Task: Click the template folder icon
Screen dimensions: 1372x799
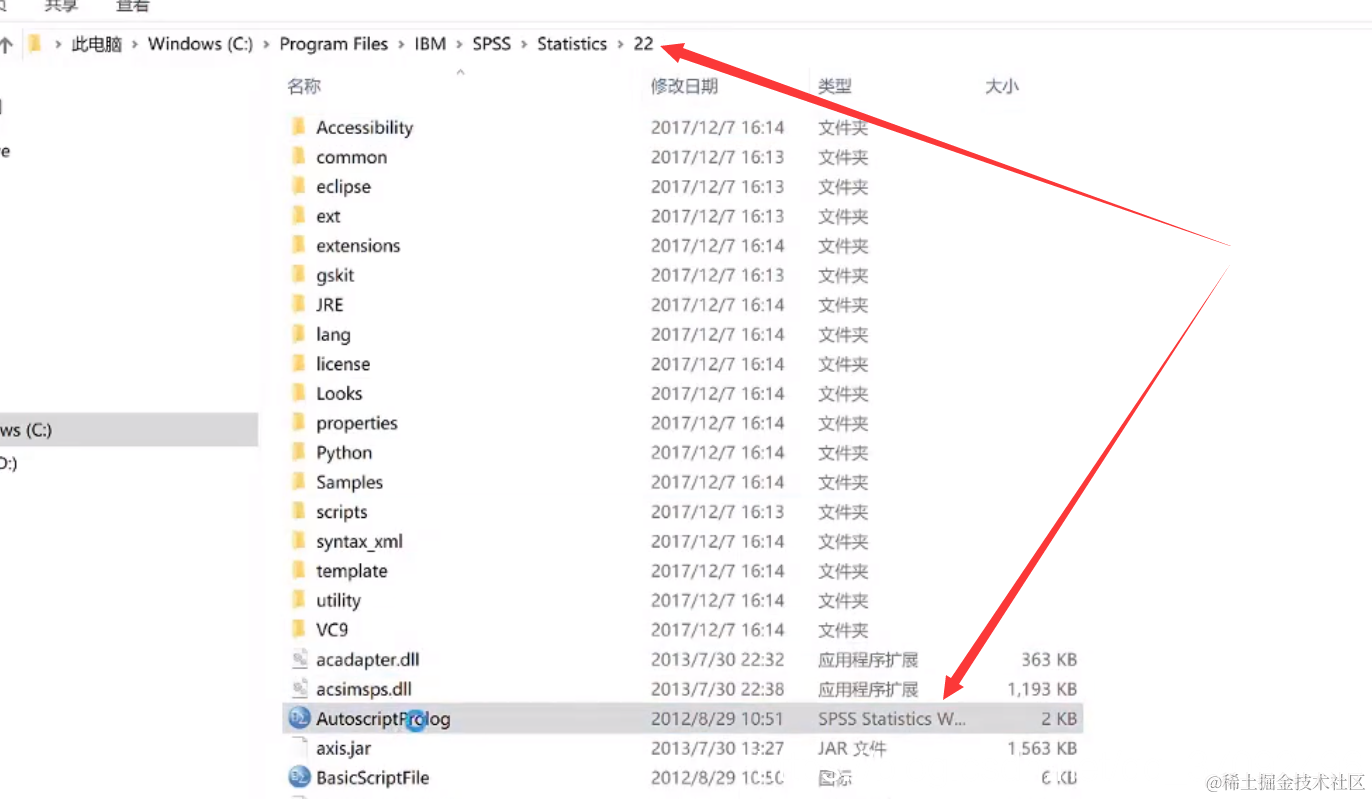Action: tap(298, 570)
